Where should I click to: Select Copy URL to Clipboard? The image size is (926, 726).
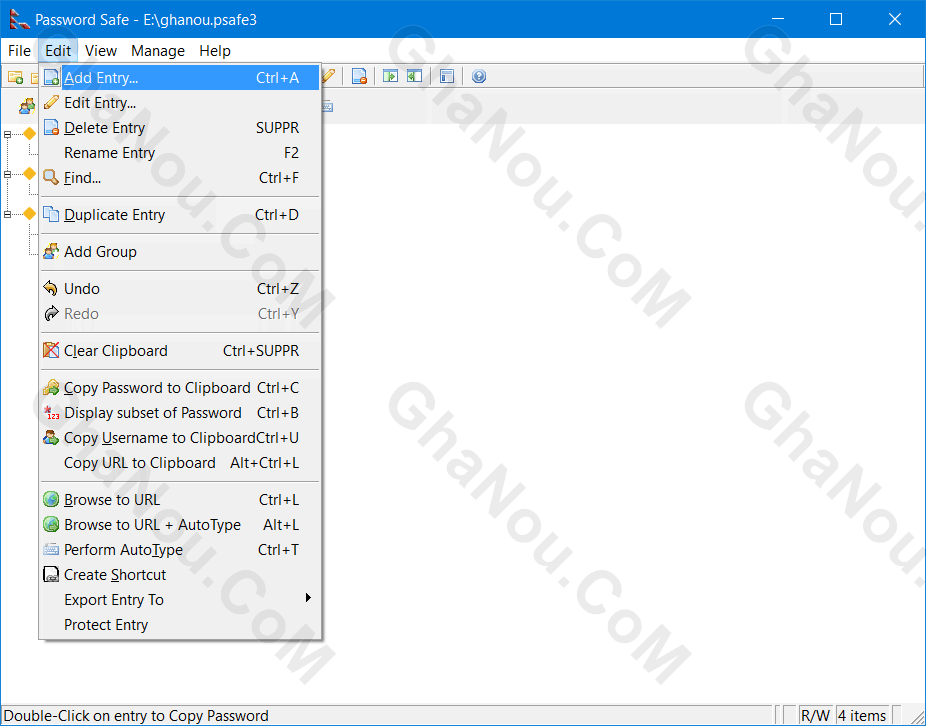coord(180,463)
